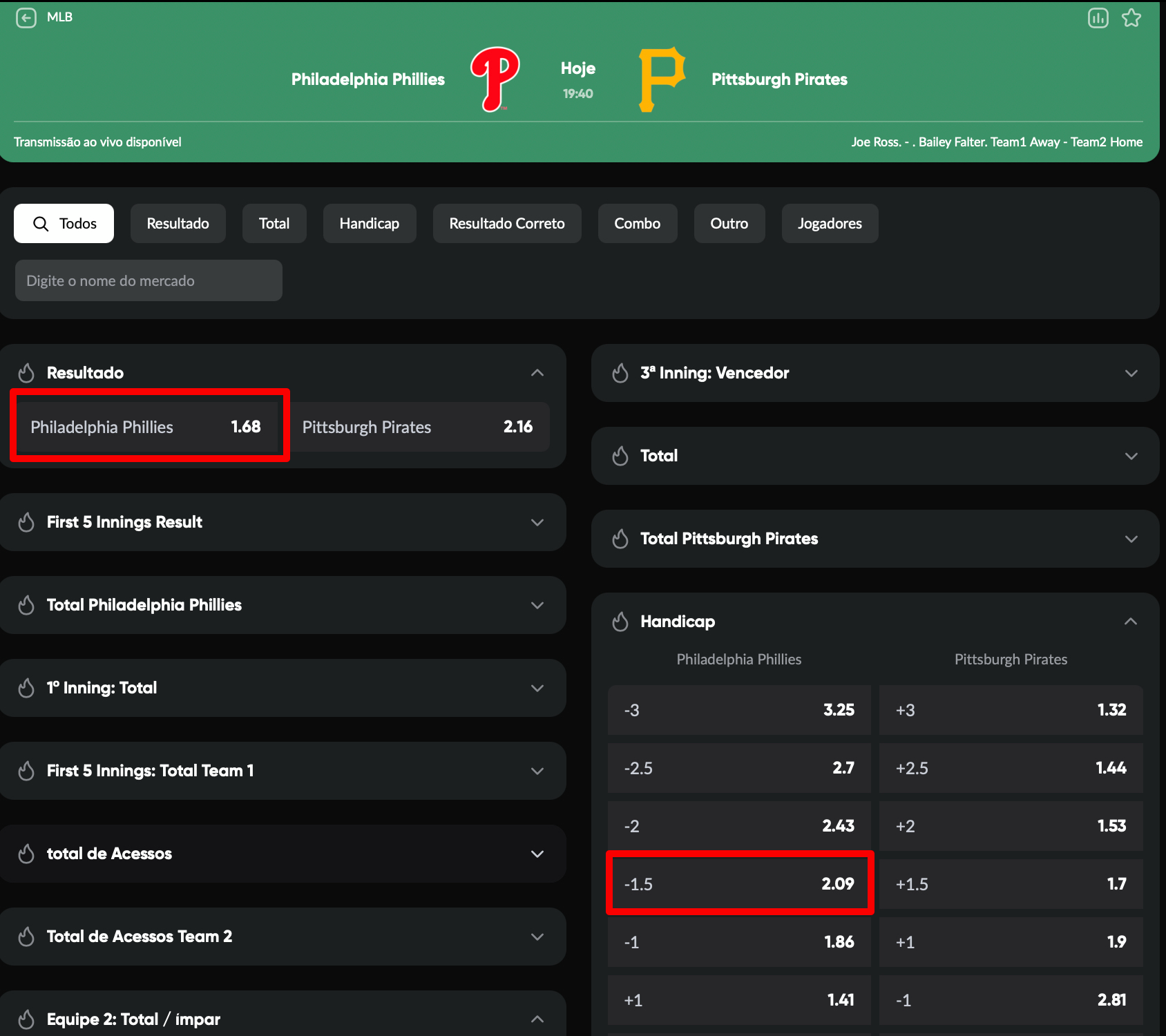
Task: Switch to the Resultado filter tab
Action: click(178, 223)
